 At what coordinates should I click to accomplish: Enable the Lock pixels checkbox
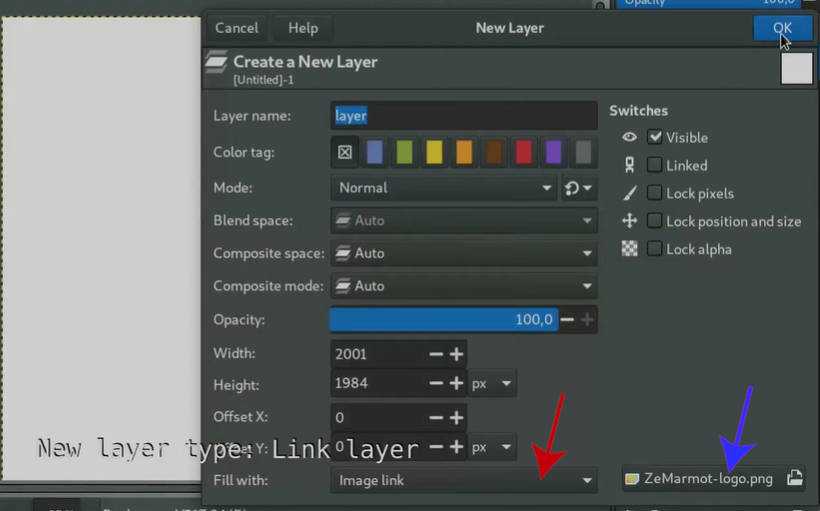(655, 193)
